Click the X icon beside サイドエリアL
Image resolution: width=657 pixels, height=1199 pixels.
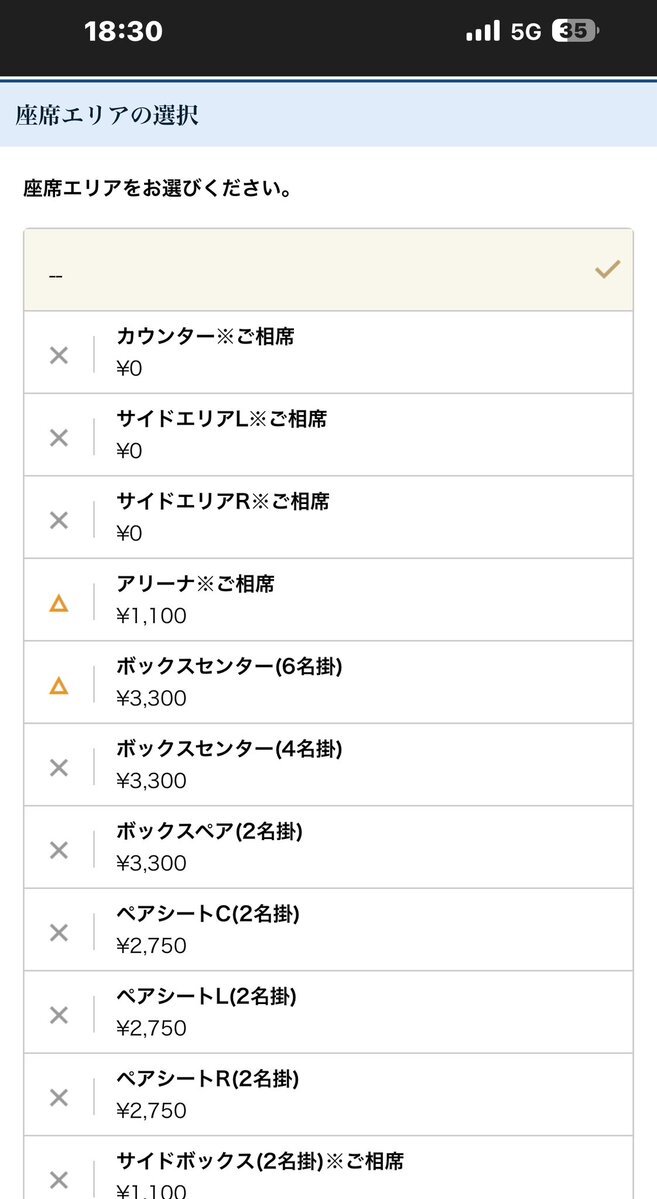click(x=59, y=437)
